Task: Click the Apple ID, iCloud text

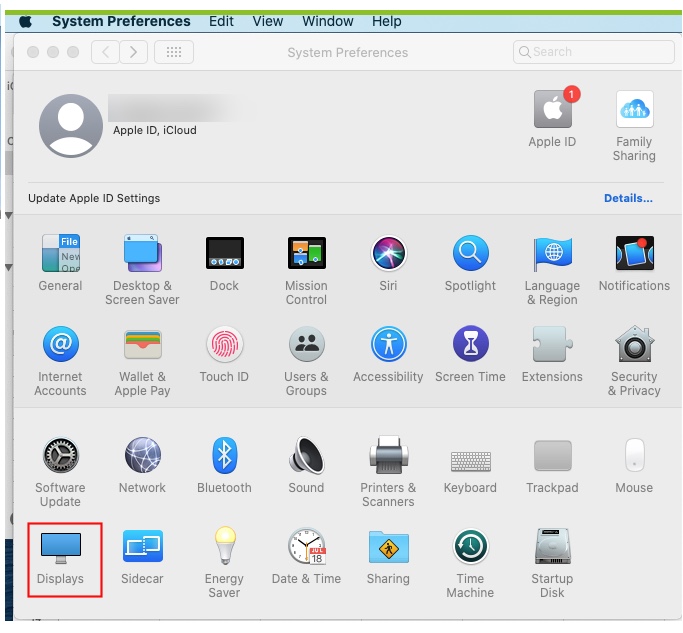Action: tap(155, 130)
